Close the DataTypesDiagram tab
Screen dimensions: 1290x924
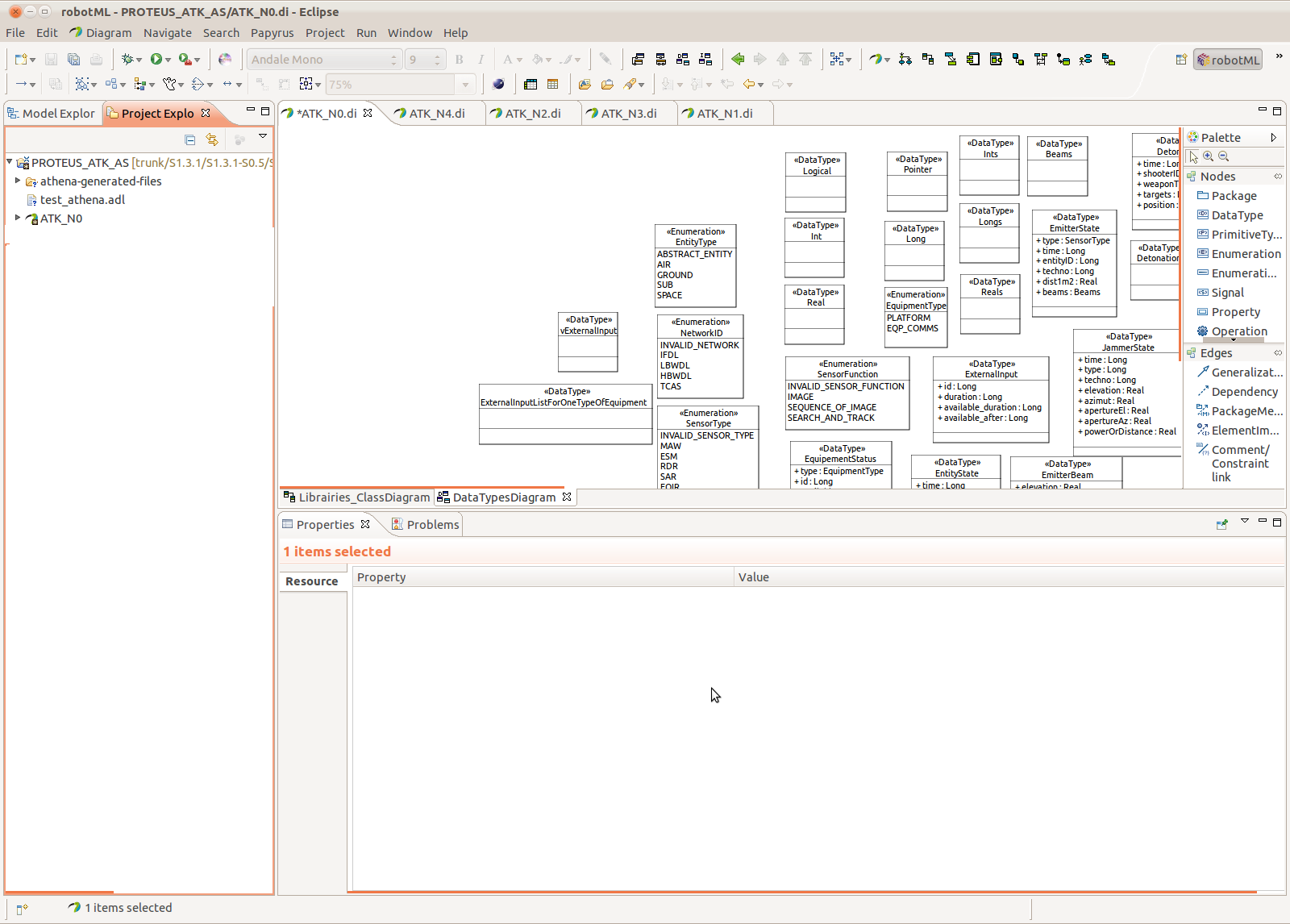[x=567, y=497]
